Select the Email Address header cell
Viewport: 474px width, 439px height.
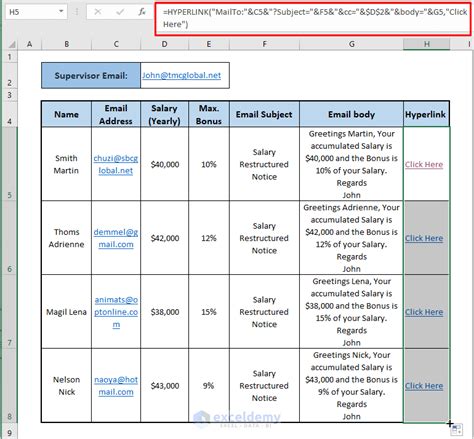click(x=116, y=114)
